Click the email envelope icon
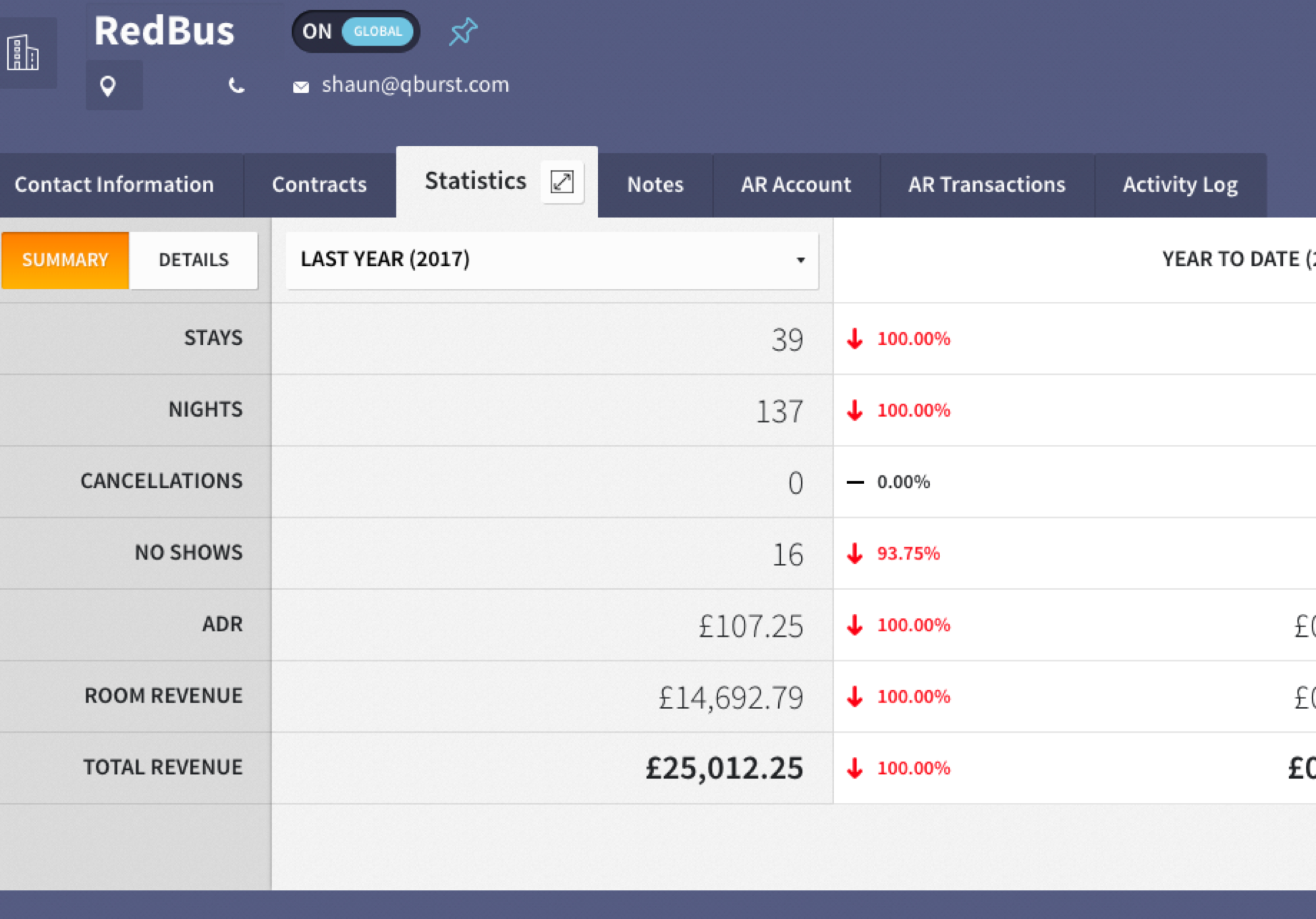Screen dimensions: 1316x919 (x=301, y=86)
